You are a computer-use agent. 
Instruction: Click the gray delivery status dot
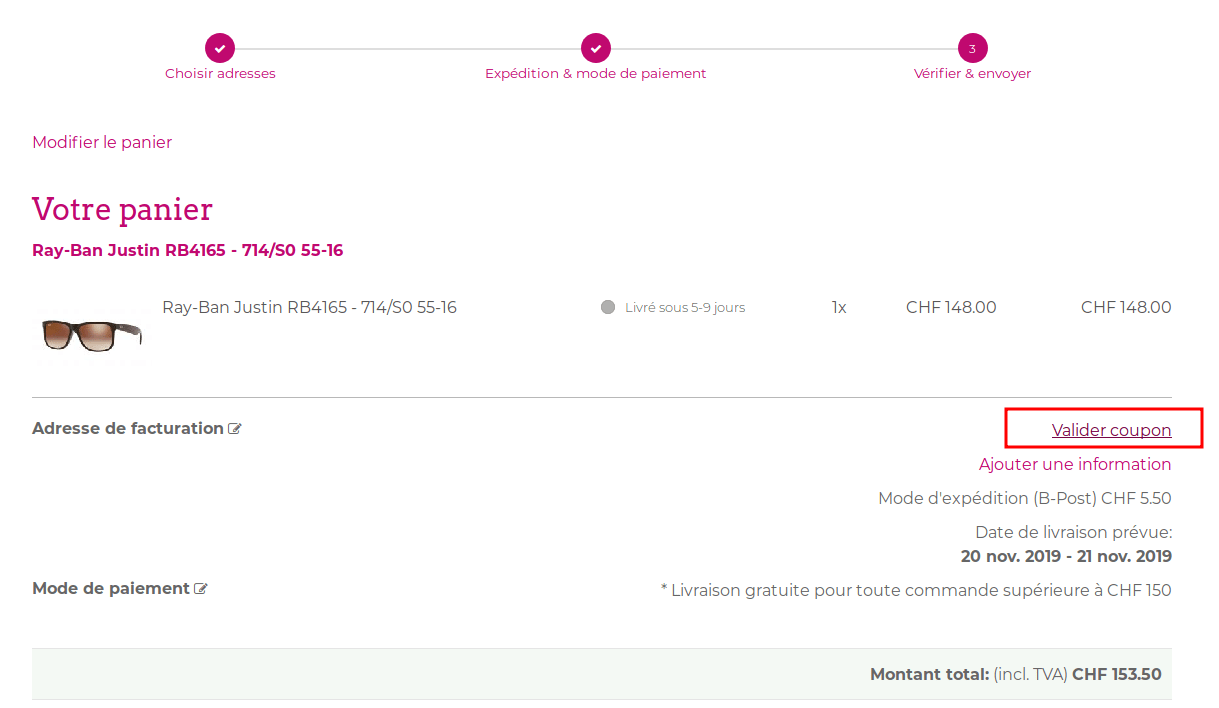[x=607, y=307]
